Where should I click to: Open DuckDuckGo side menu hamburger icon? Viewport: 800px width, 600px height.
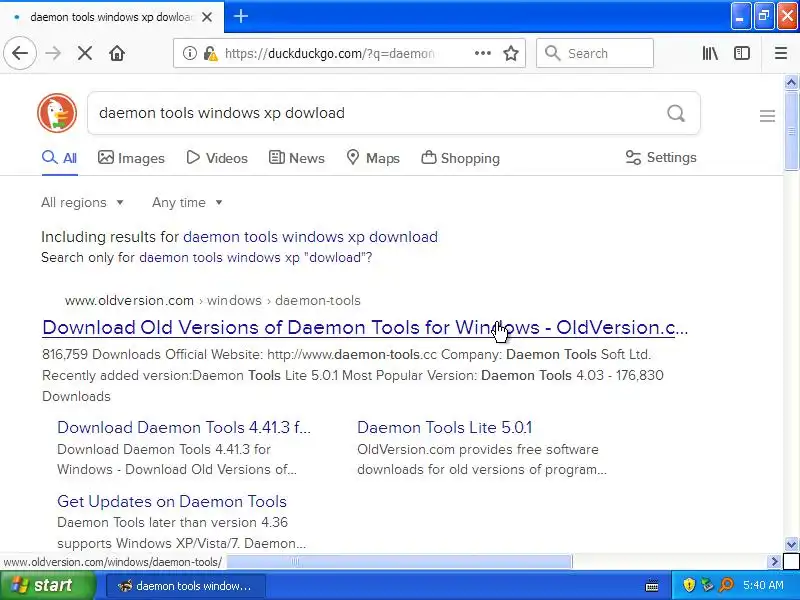[767, 116]
